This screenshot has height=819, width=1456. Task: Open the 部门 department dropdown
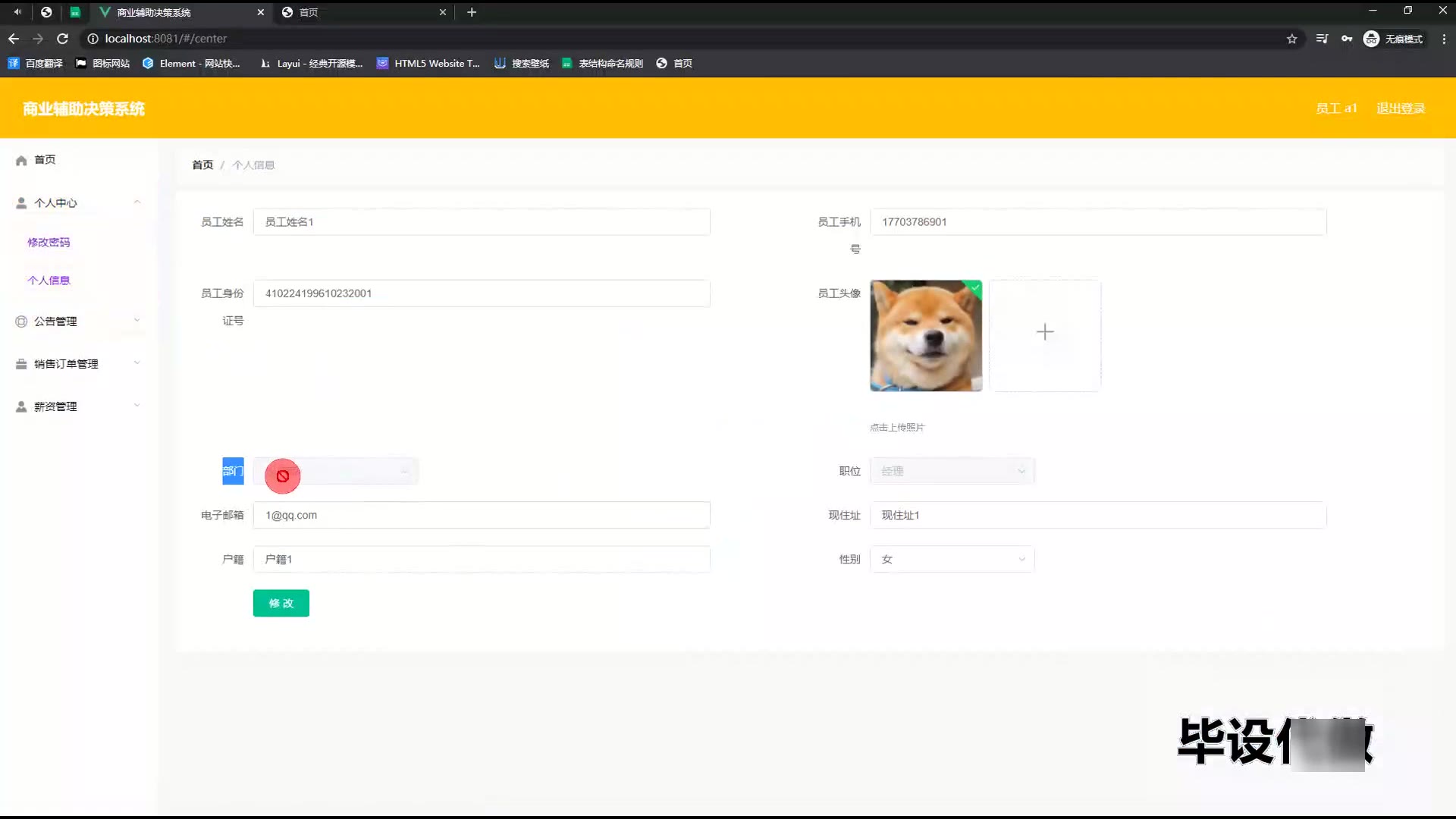point(336,472)
